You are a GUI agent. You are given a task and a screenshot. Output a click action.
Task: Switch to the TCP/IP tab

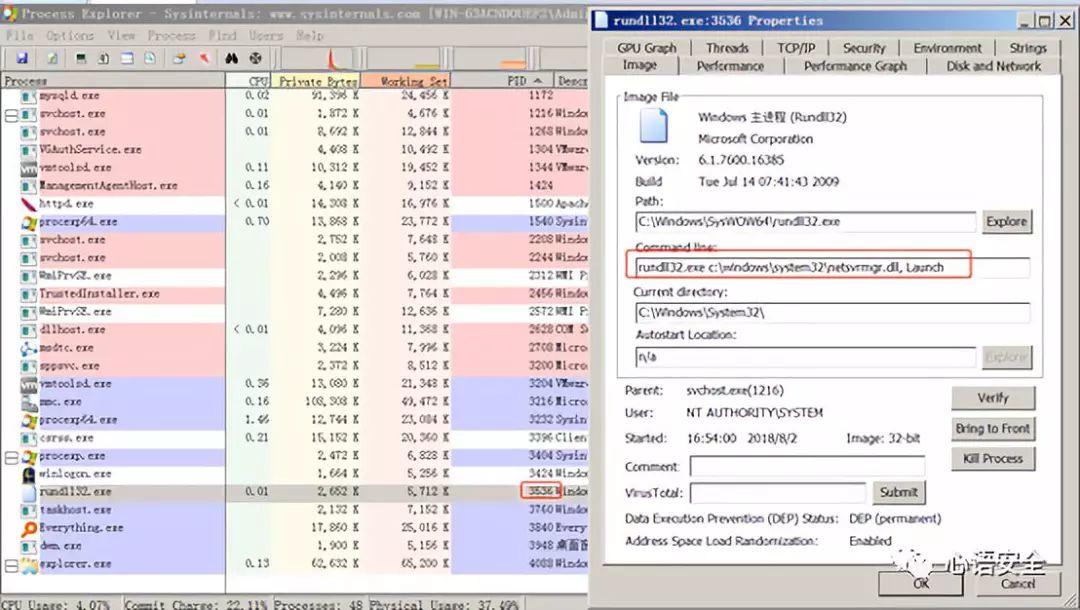[x=796, y=48]
